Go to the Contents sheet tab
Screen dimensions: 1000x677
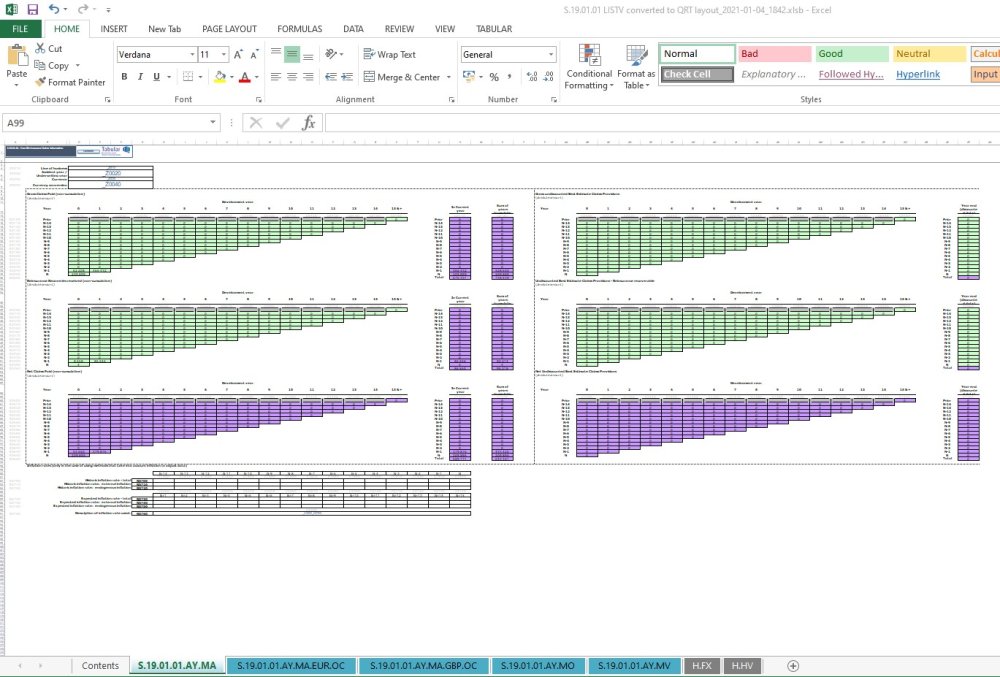click(100, 666)
